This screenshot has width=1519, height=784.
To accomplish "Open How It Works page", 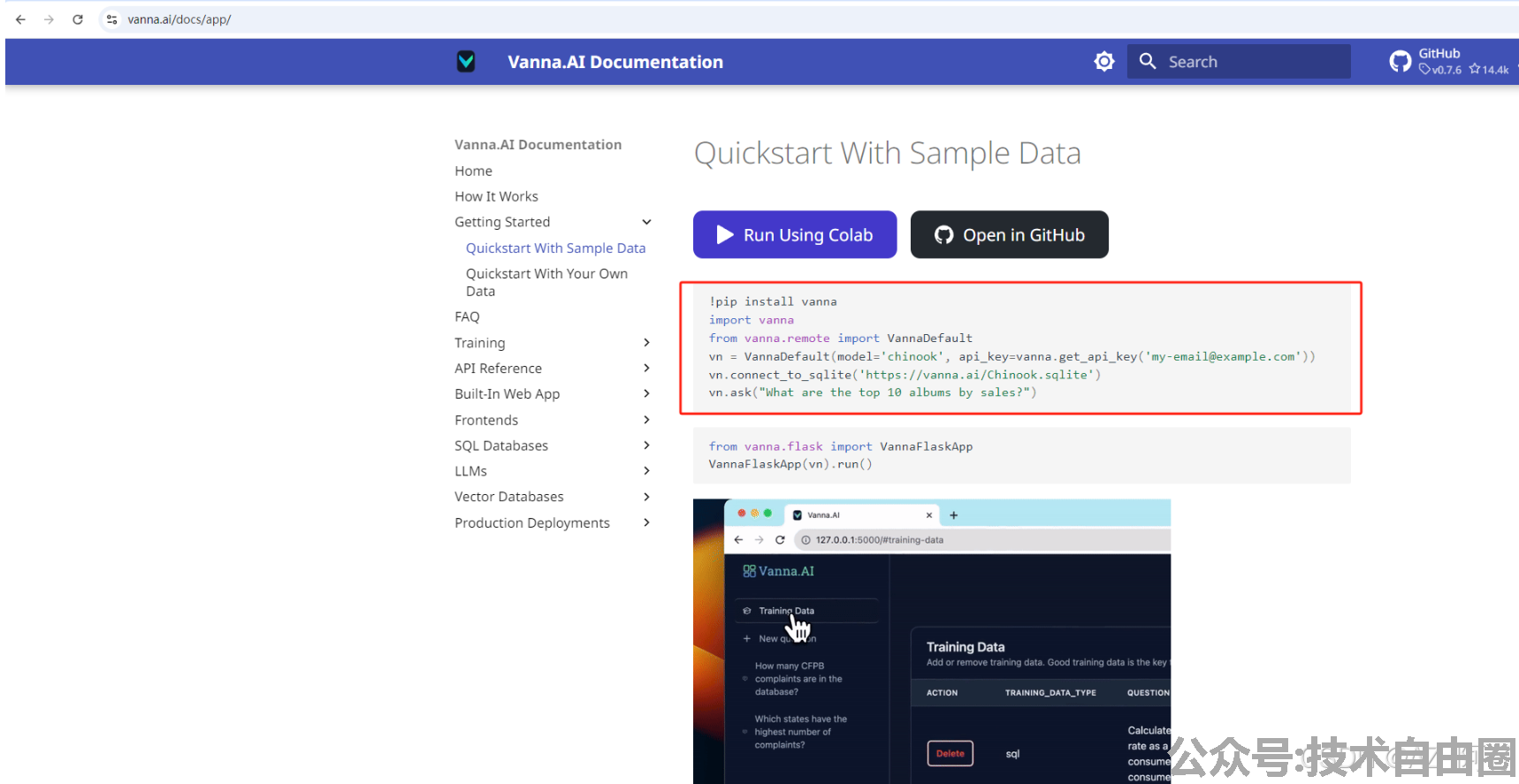I will click(x=496, y=196).
